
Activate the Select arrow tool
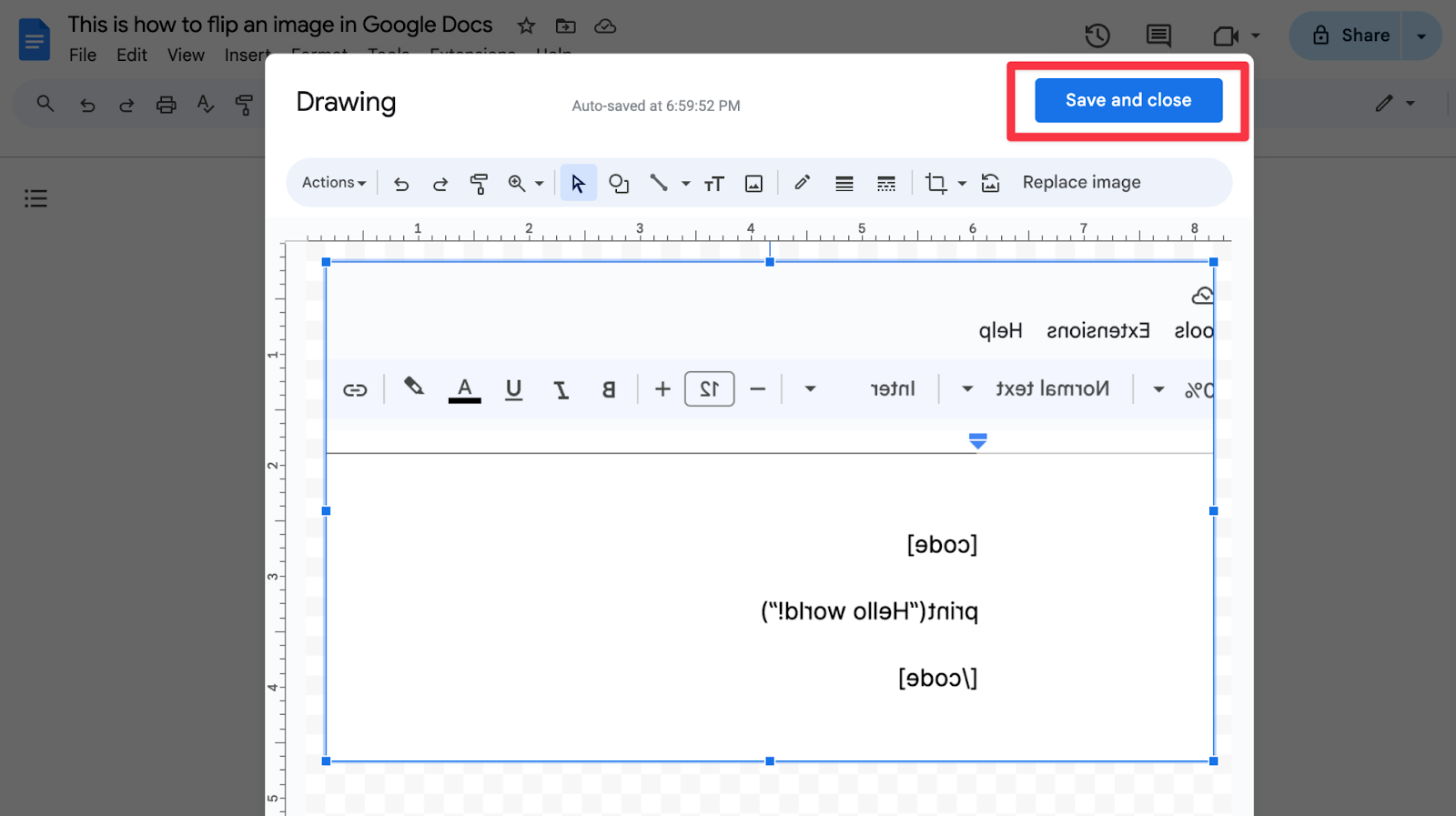click(578, 183)
